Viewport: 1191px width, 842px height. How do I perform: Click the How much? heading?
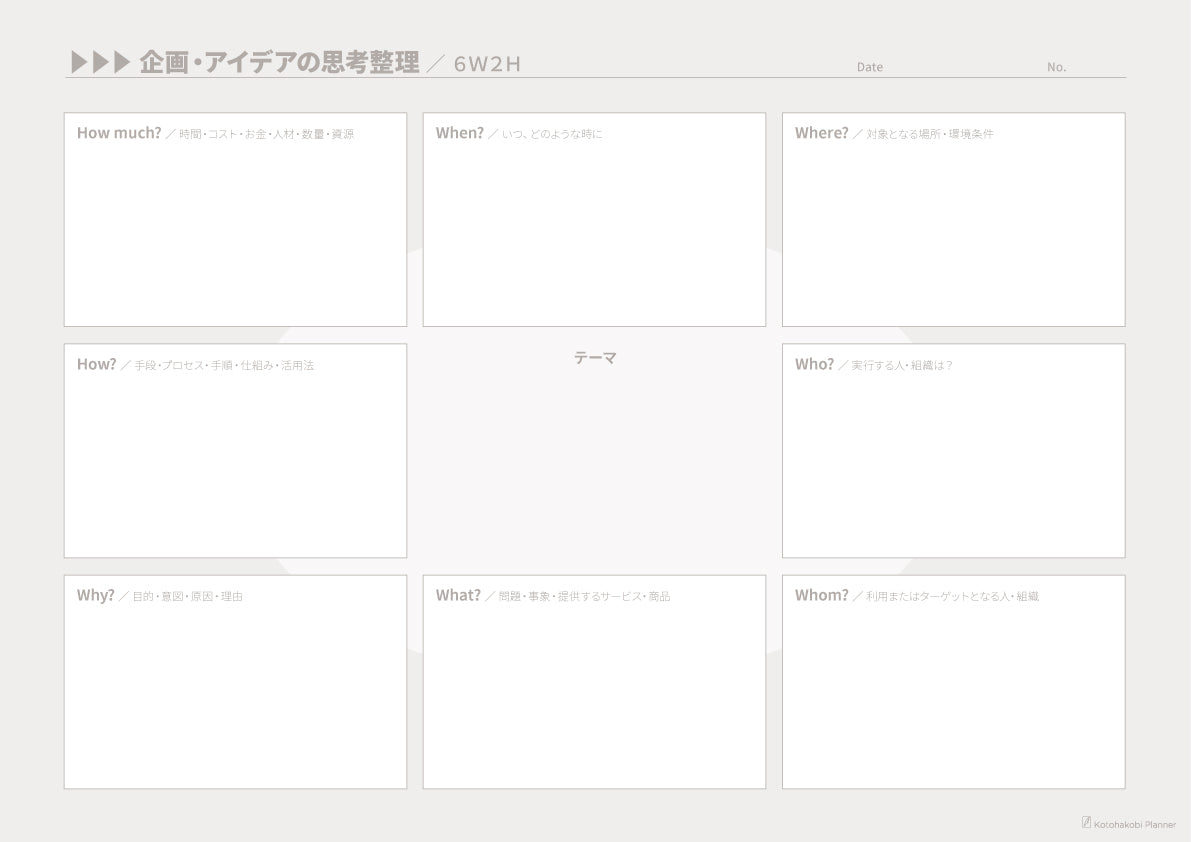119,133
